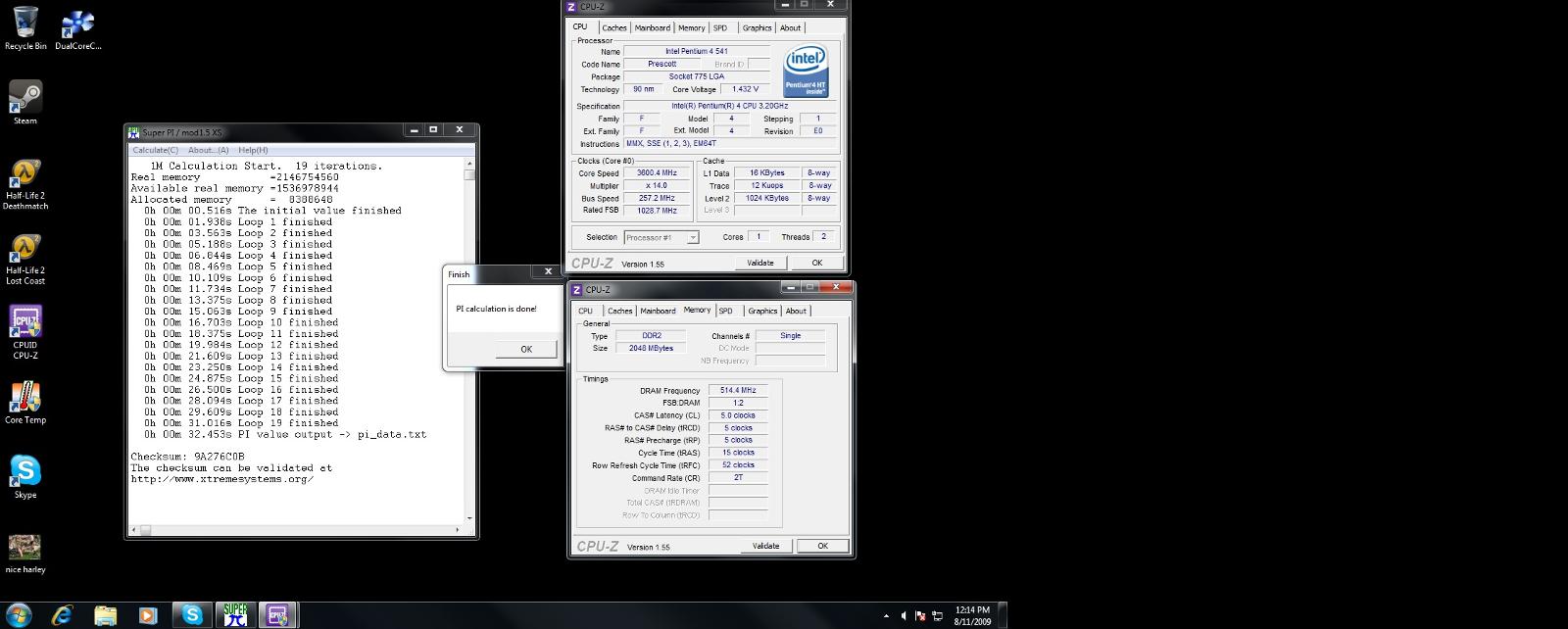1568x629 pixels.
Task: Open the About...(A) menu in Super PI
Action: [209, 150]
